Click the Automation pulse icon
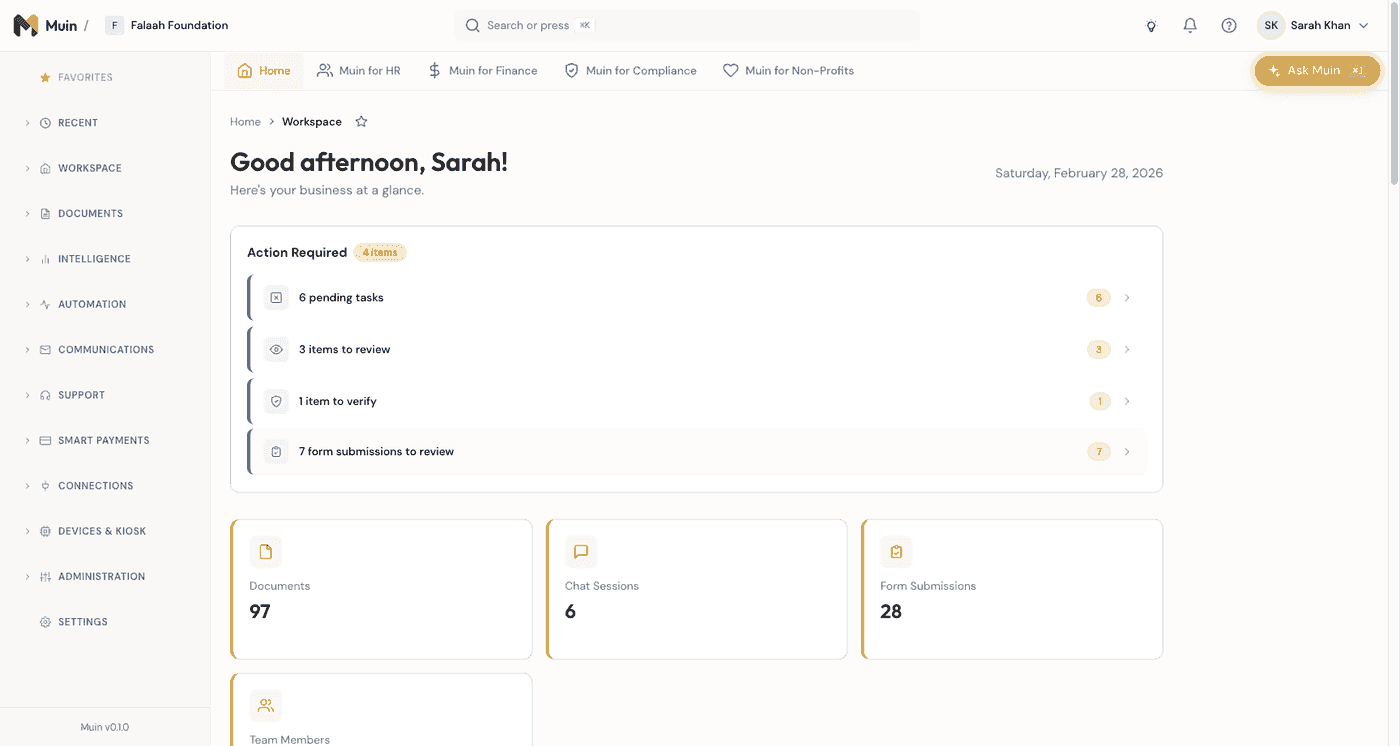This screenshot has width=1400, height=746. pyautogui.click(x=45, y=305)
